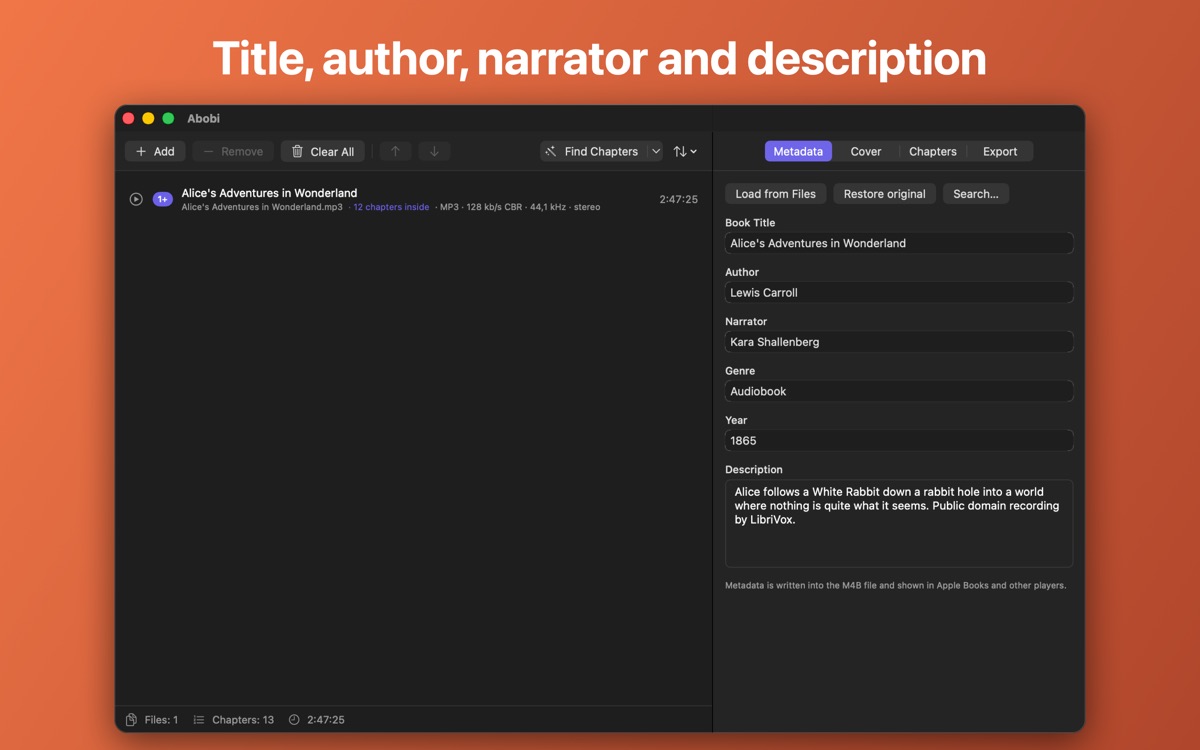Click the total duration 2:47:25 in status bar
This screenshot has width=1200, height=750.
point(326,720)
